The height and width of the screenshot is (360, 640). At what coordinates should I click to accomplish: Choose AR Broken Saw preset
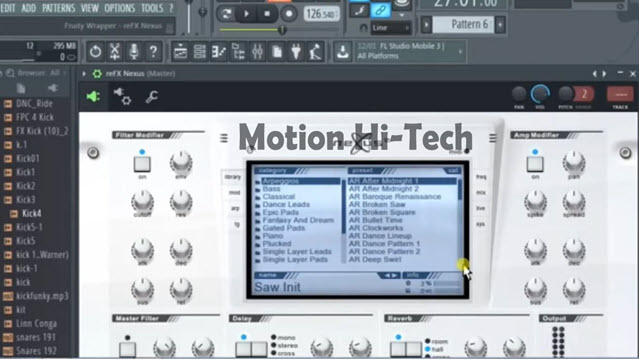click(x=377, y=204)
